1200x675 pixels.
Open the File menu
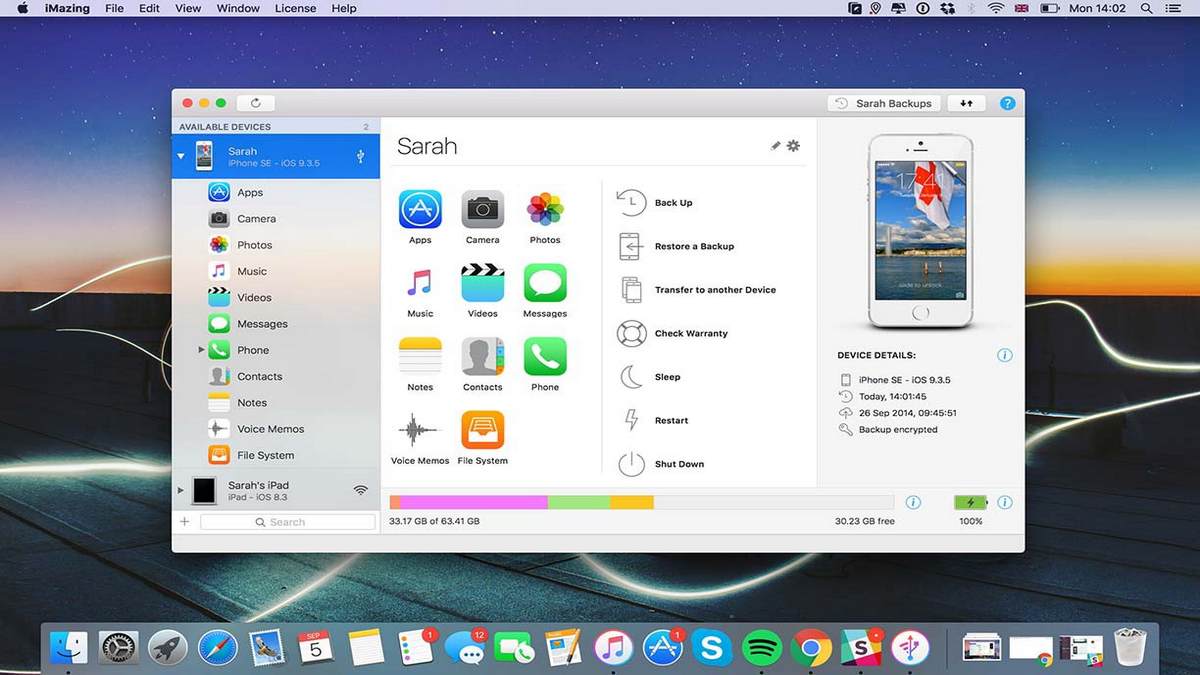(114, 8)
